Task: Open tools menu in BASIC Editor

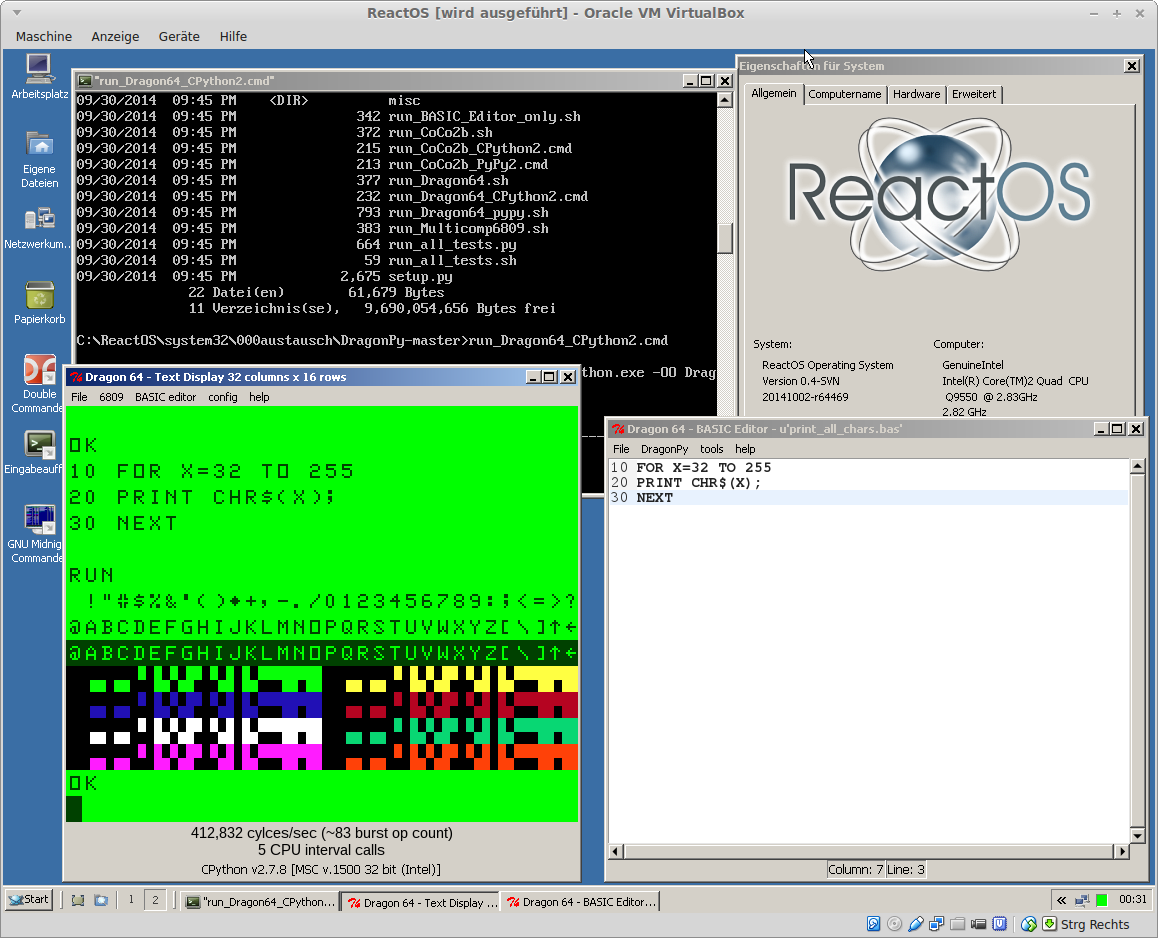Action: coord(711,449)
